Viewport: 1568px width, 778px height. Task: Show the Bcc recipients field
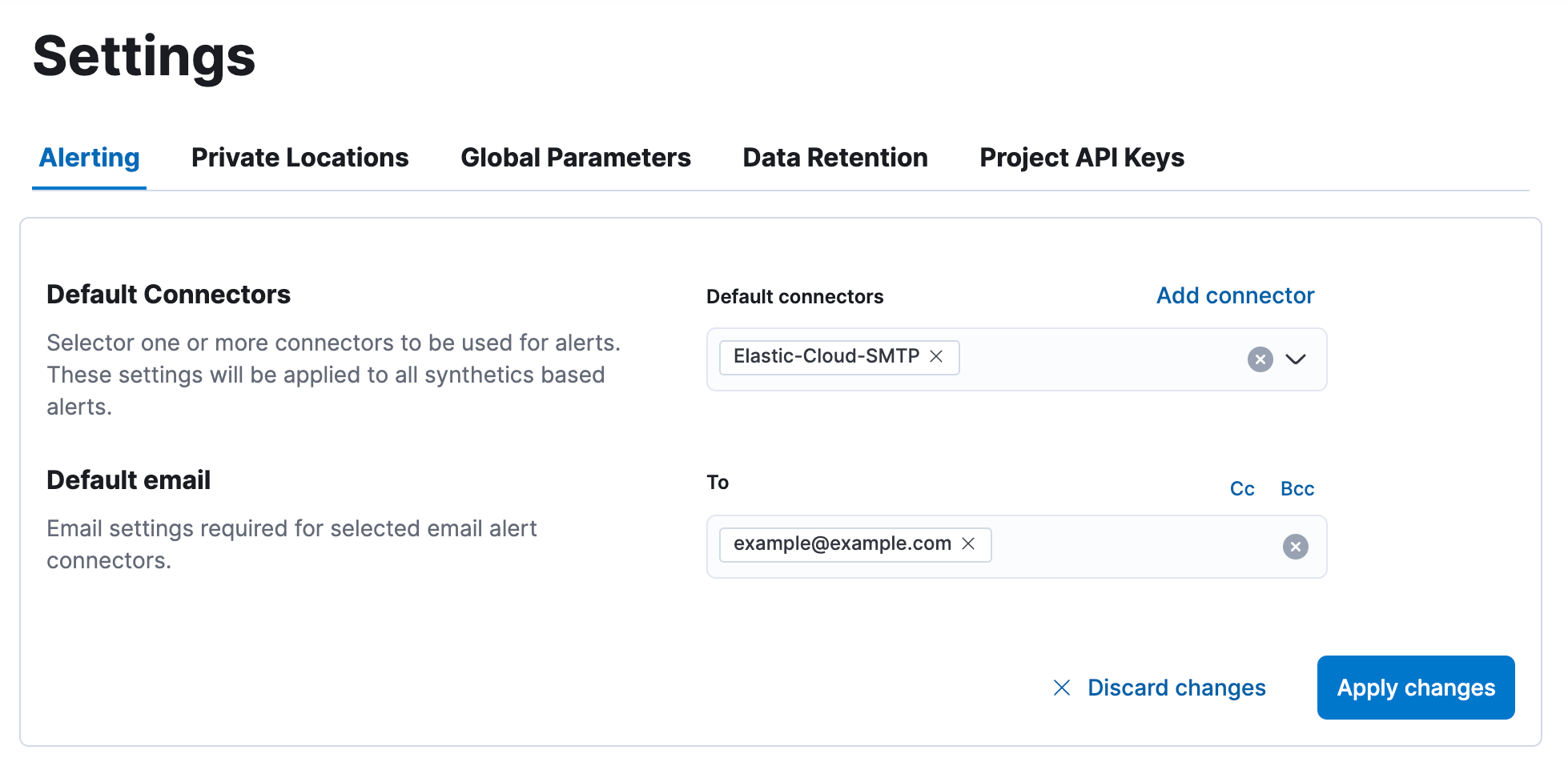pos(1297,488)
